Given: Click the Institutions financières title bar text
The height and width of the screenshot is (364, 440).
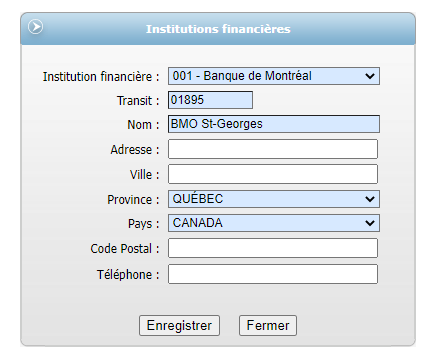Looking at the screenshot, I should pos(218,29).
